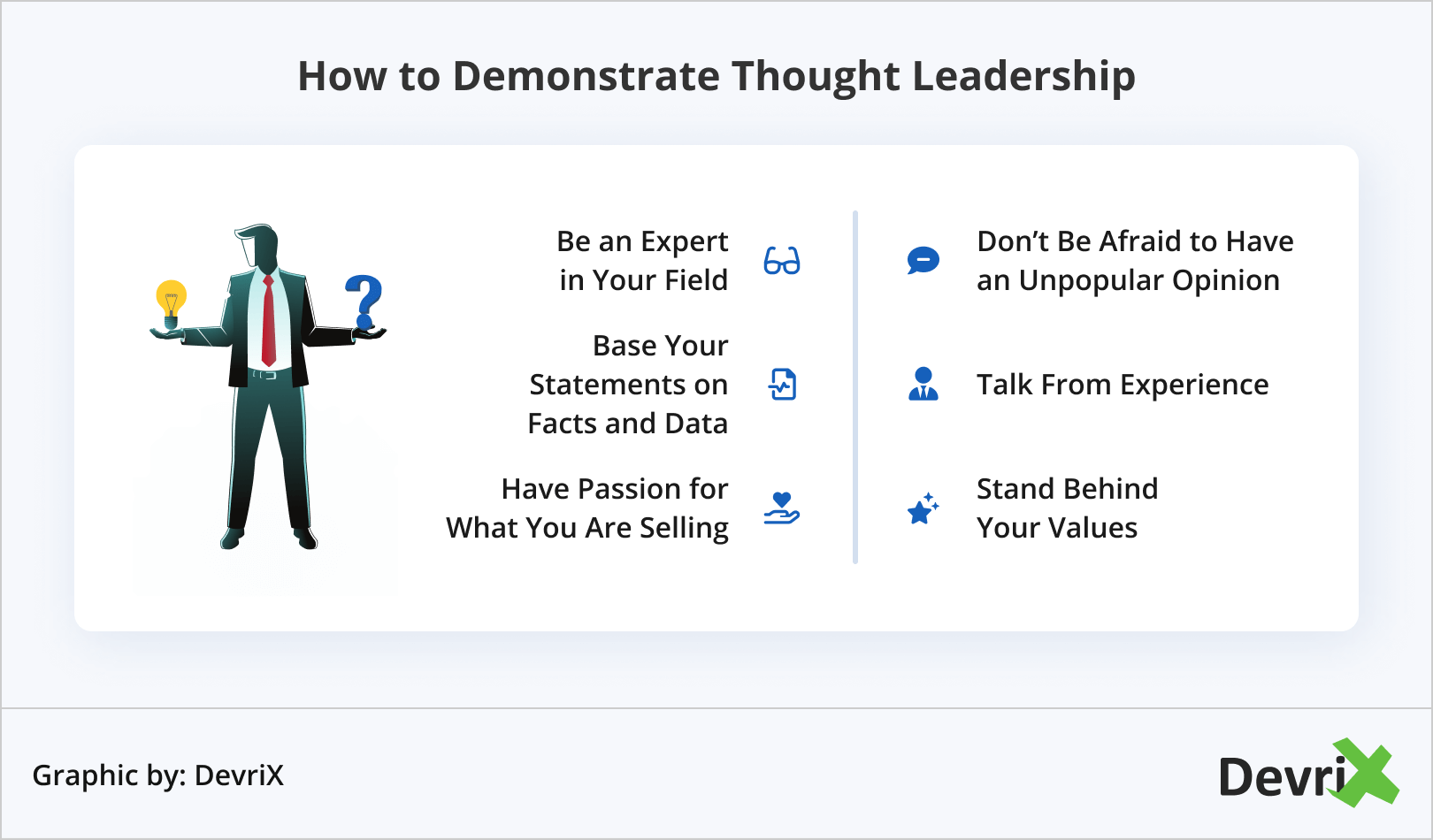The width and height of the screenshot is (1433, 840).
Task: Click the blue stars icon
Action: point(923,508)
